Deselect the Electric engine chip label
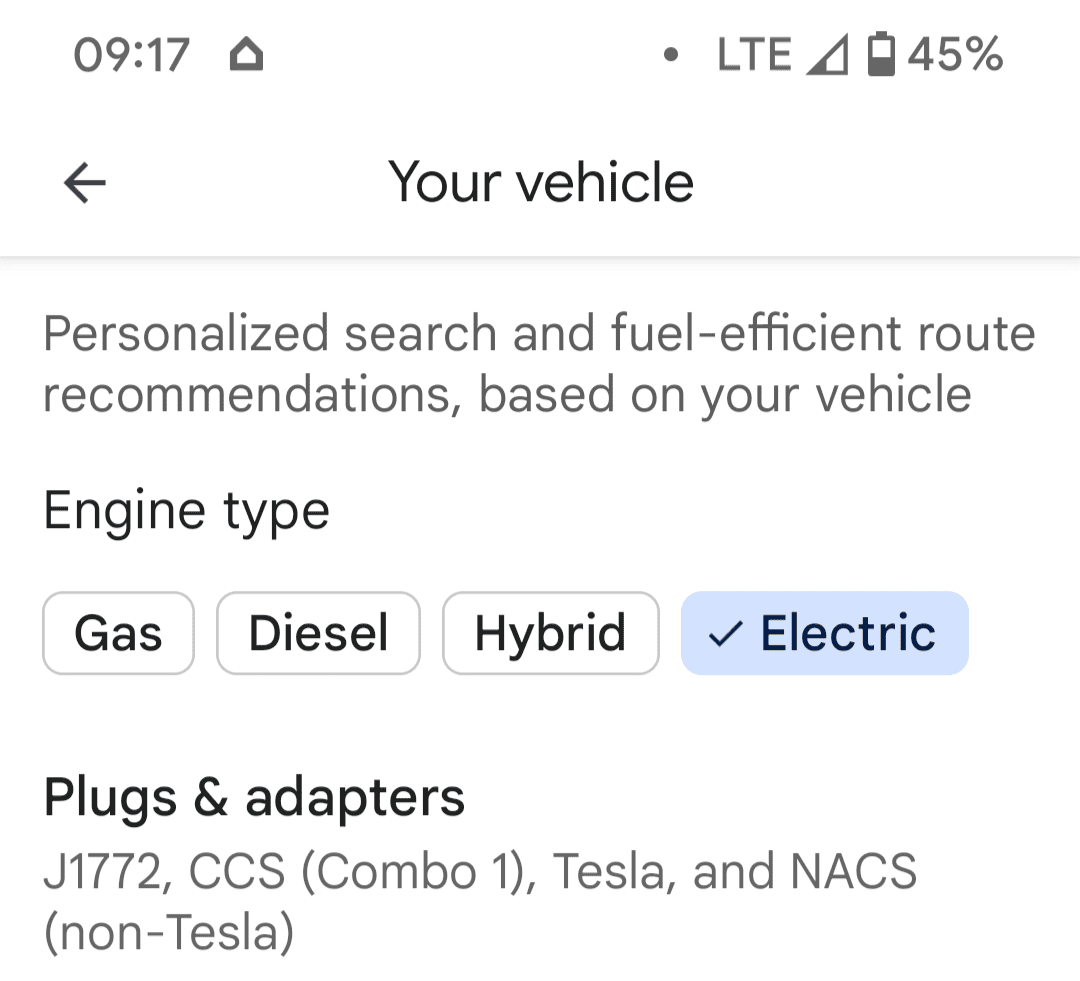Viewport: 1080px width, 981px height. 848,634
